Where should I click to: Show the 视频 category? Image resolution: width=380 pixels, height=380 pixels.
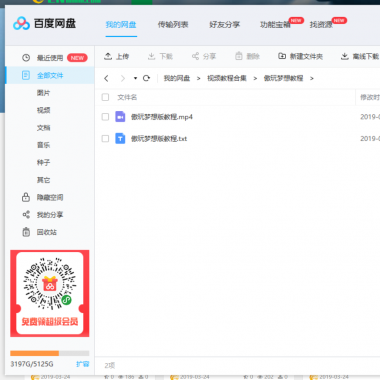[x=43, y=110]
